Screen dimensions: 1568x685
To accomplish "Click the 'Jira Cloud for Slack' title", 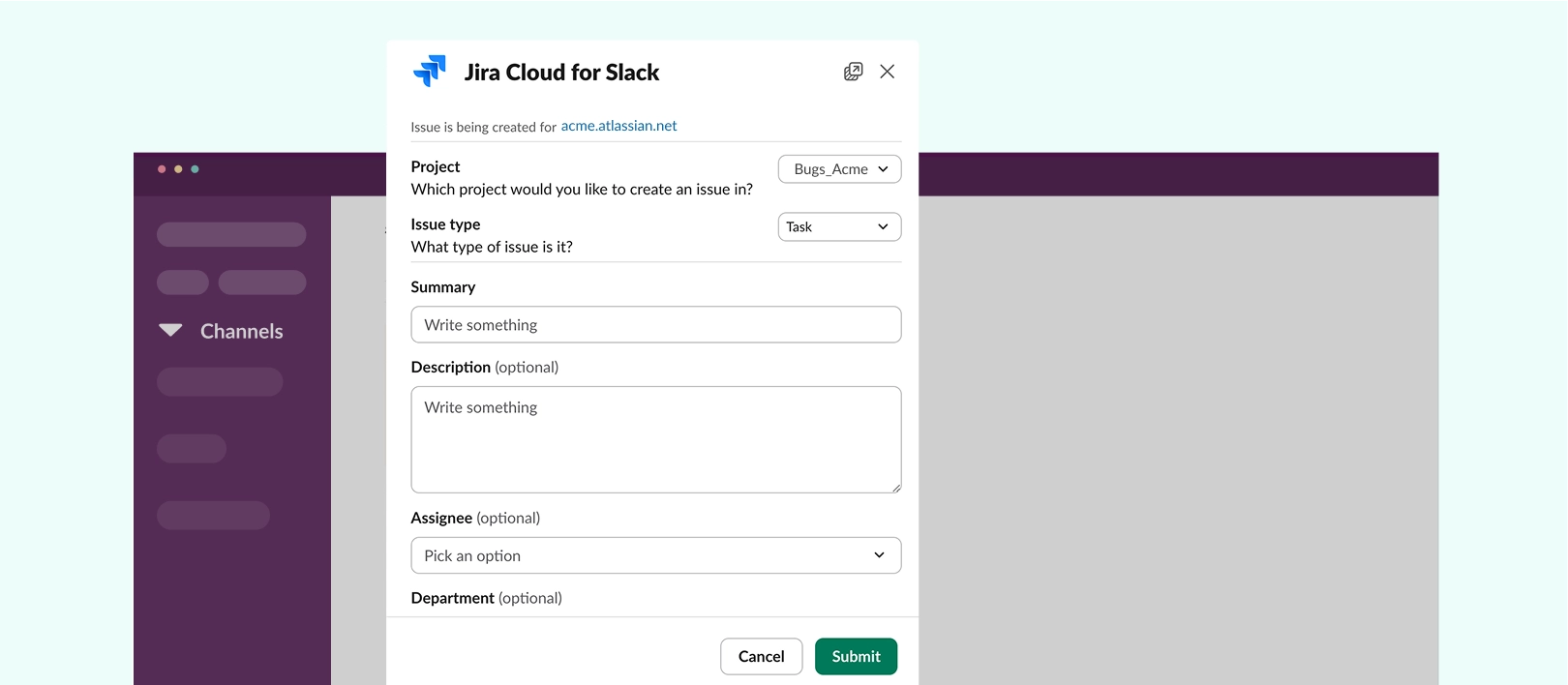I will pyautogui.click(x=561, y=73).
